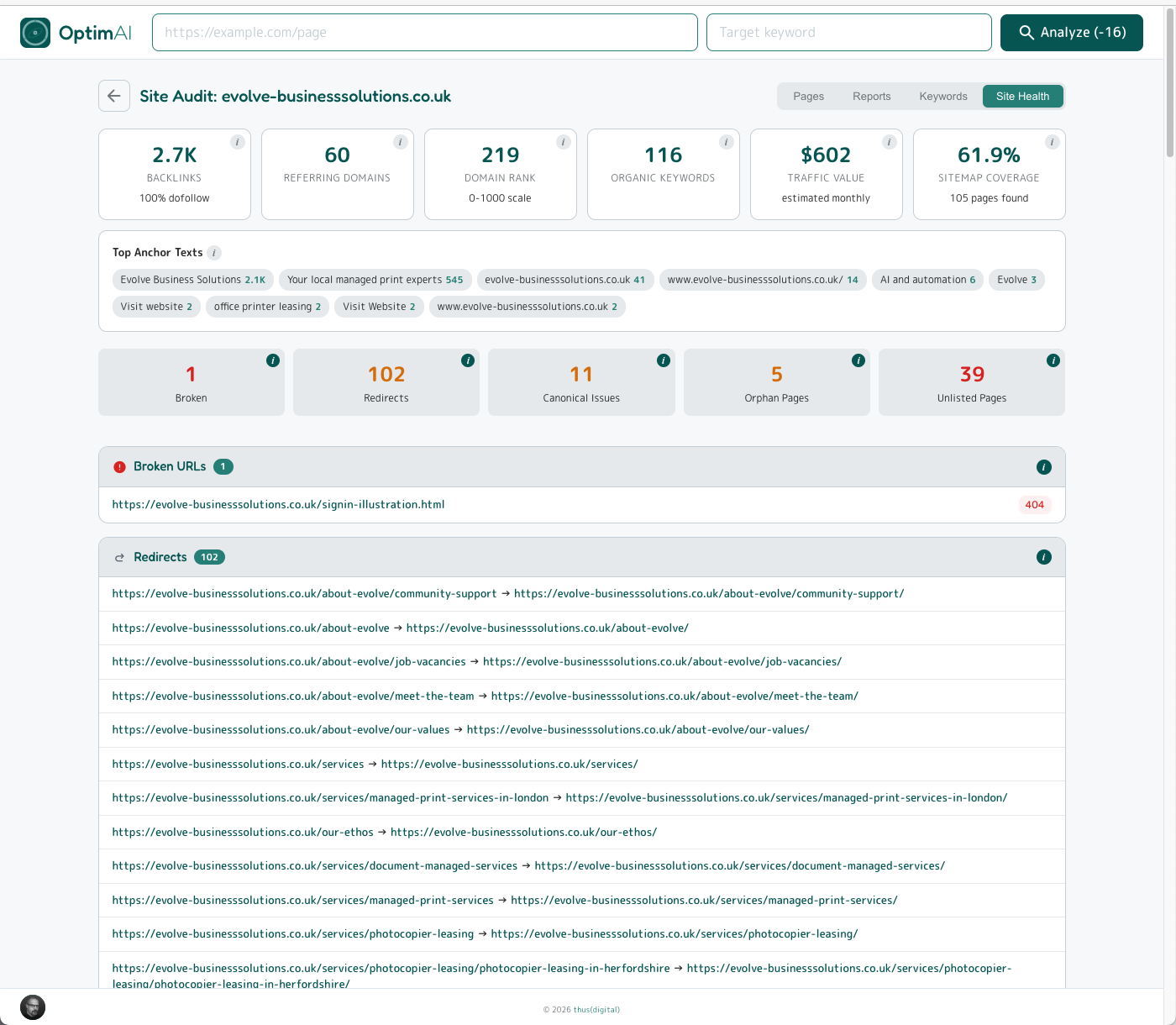Viewport: 1176px width, 1025px height.
Task: Click the redirect arrow icon by Redirects heading
Action: coord(119,558)
